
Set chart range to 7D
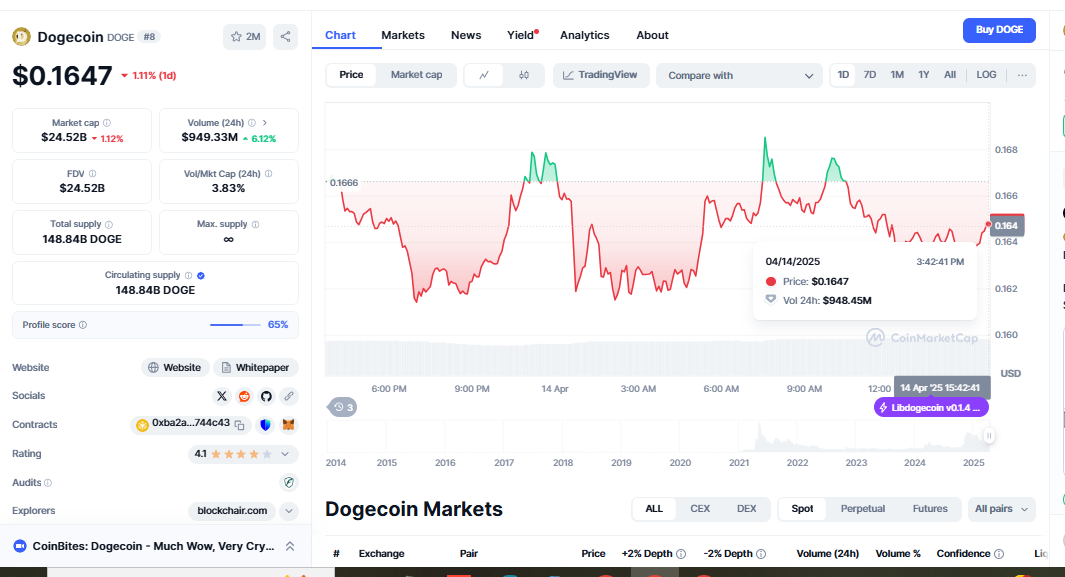pos(869,75)
